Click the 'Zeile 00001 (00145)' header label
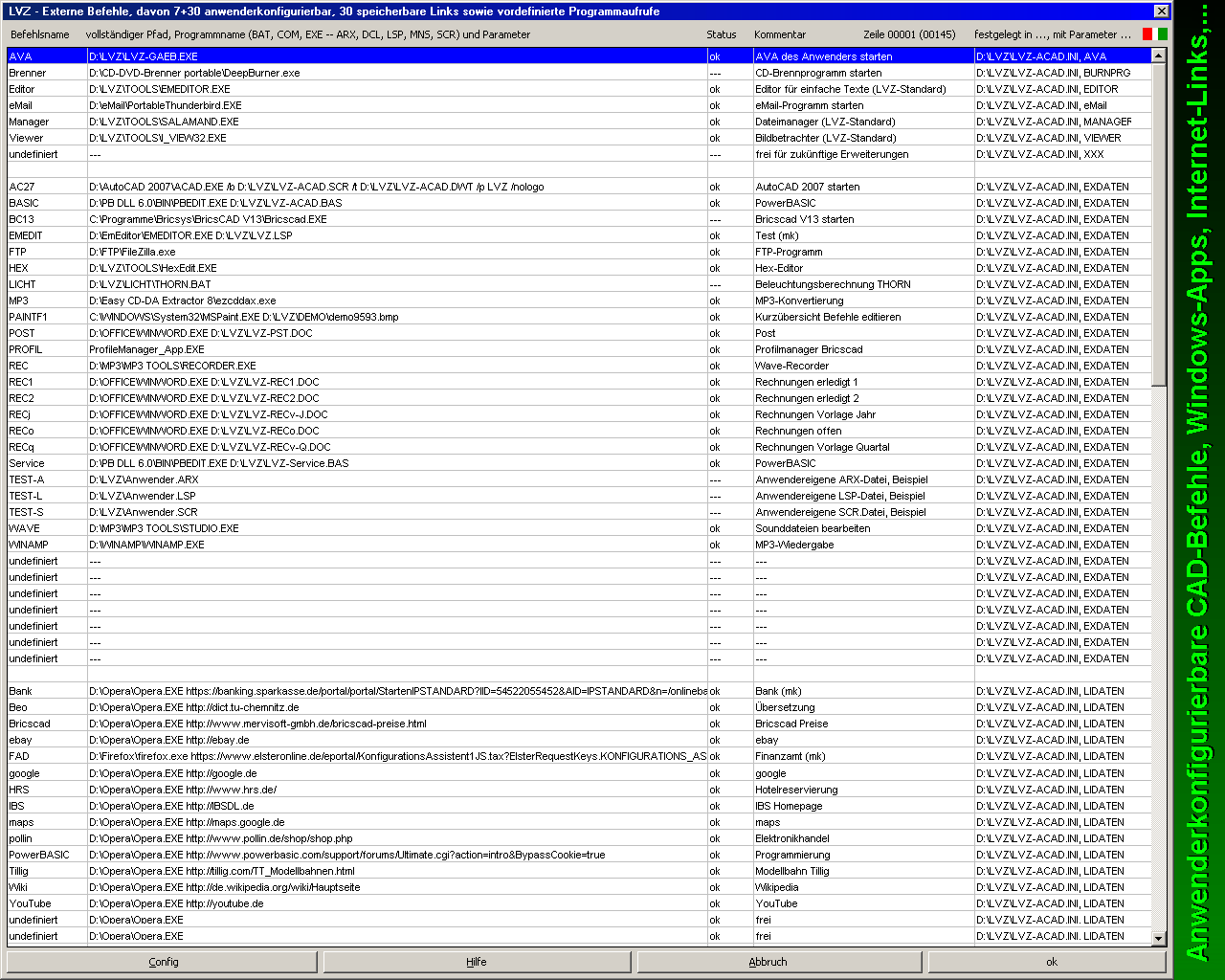Viewport: 1225px width, 980px height. (x=909, y=34)
